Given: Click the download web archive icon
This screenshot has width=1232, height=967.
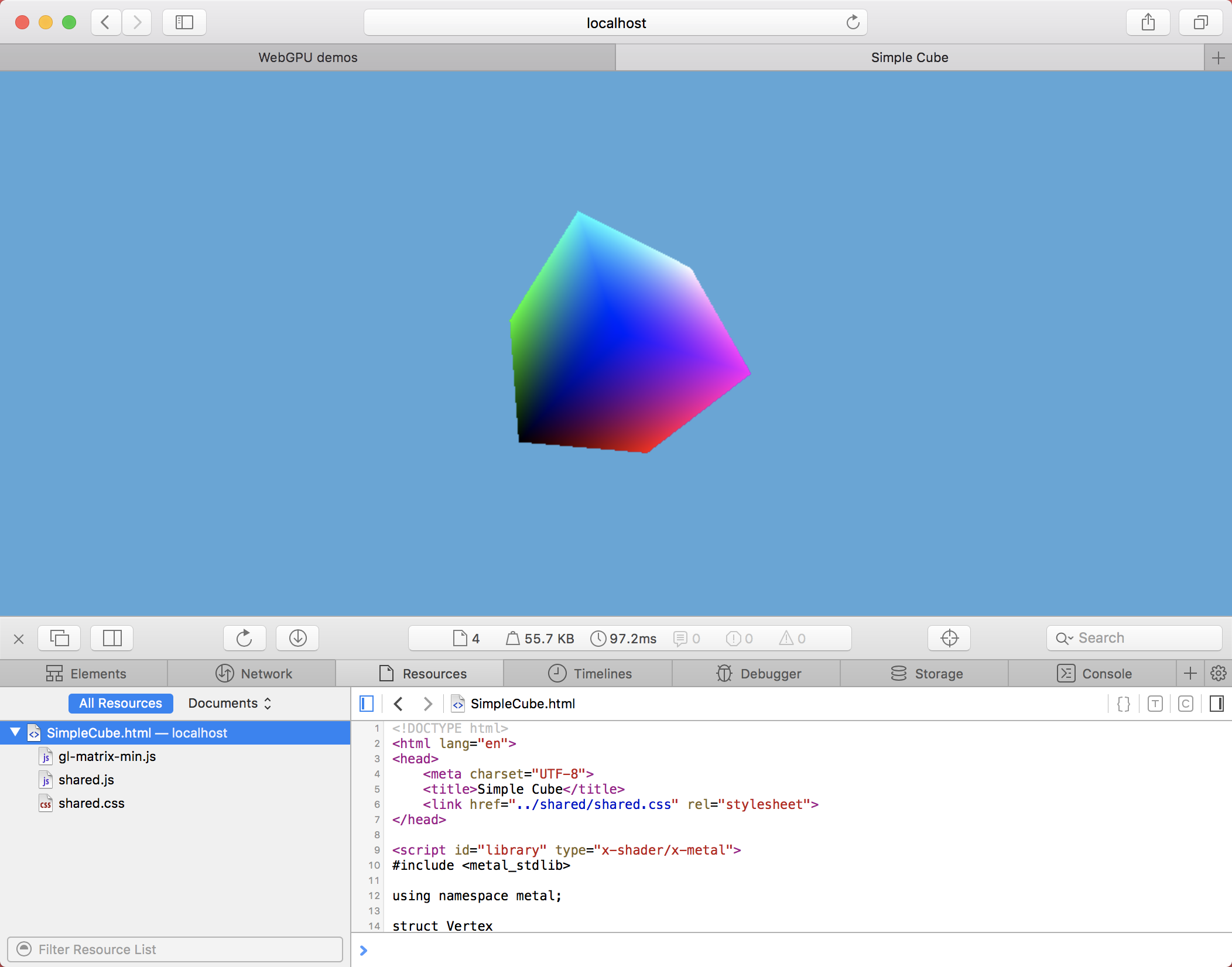Looking at the screenshot, I should coord(297,638).
